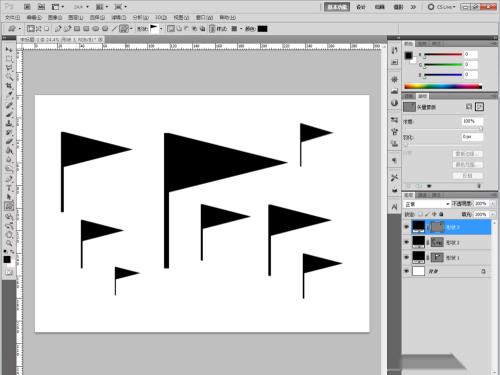The image size is (500, 375).
Task: Toggle mask visibility eye at Masks panel bottom
Action: [x=429, y=186]
